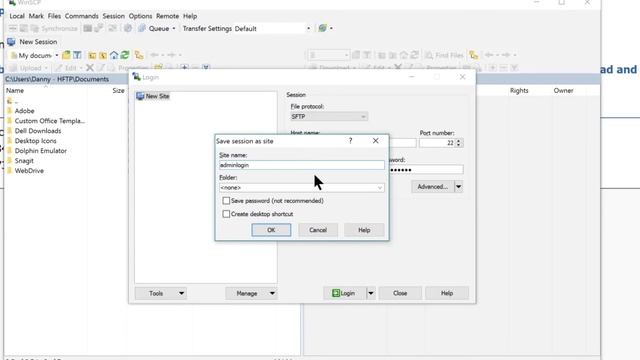Refresh the local panel with green arrows icon
Screen dimensions: 640x360
(125, 55)
